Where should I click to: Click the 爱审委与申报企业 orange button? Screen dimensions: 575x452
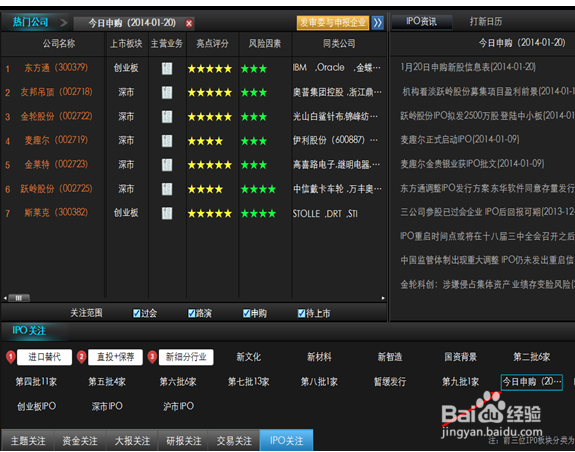pos(333,23)
